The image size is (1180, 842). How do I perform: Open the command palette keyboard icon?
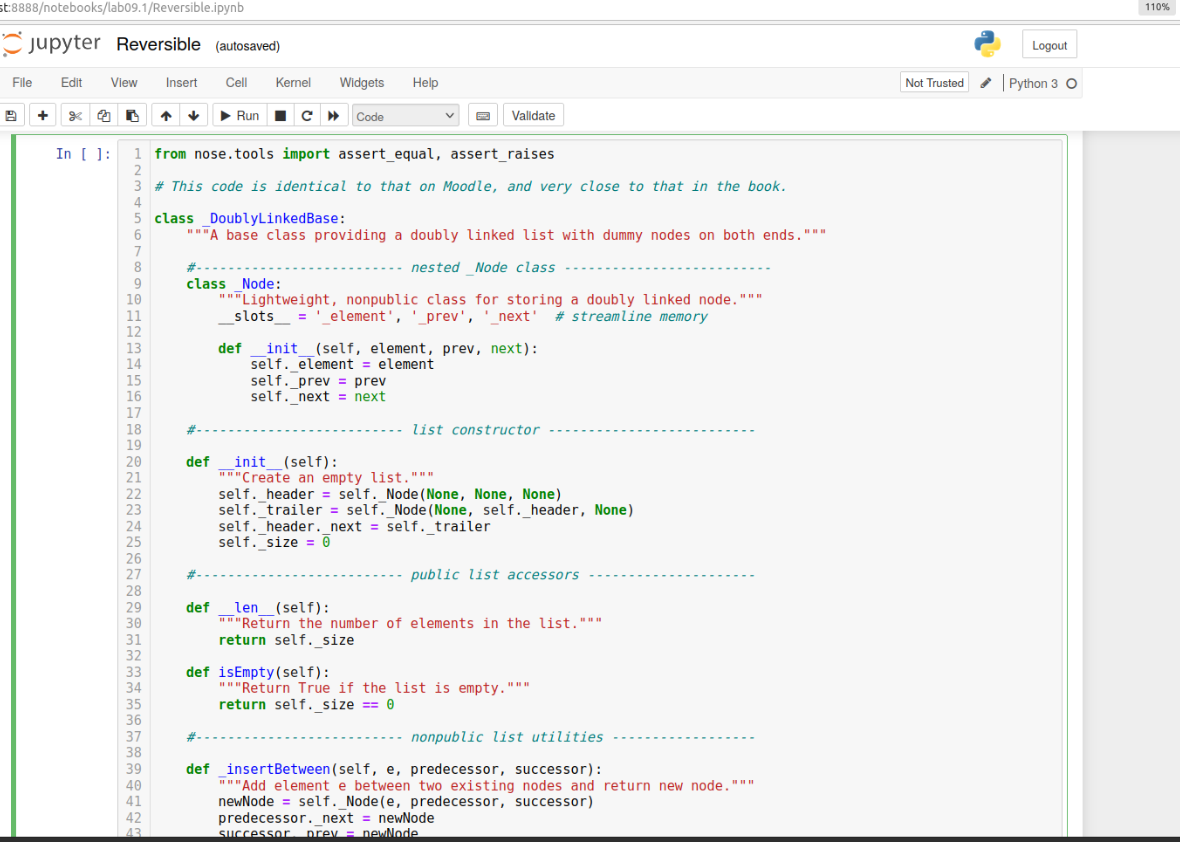click(483, 116)
